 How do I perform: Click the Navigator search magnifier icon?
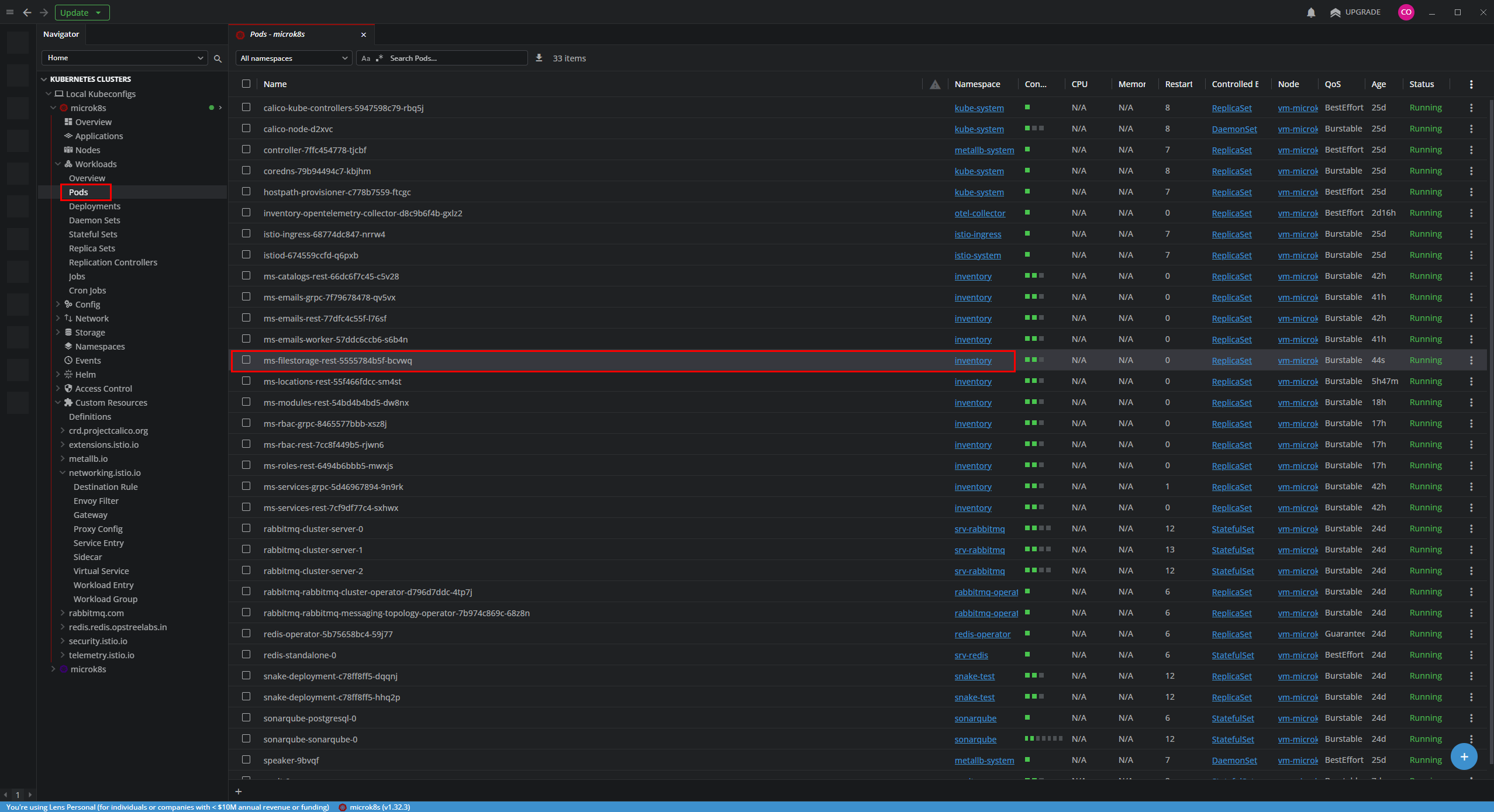coord(218,58)
